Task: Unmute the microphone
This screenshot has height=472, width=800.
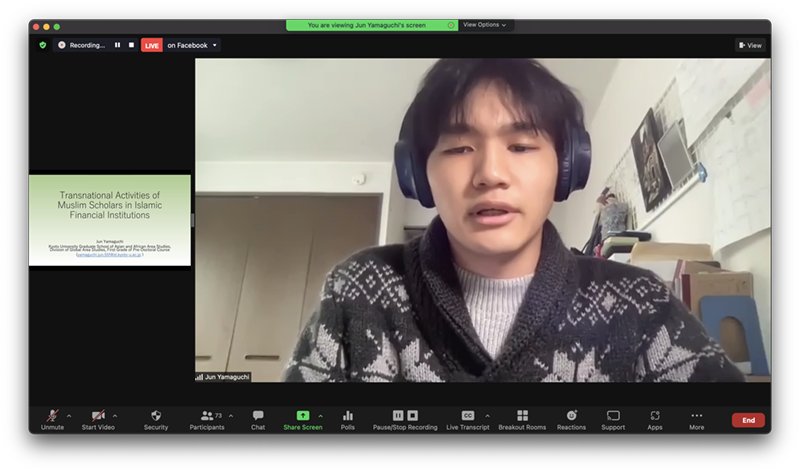Action: tap(52, 417)
